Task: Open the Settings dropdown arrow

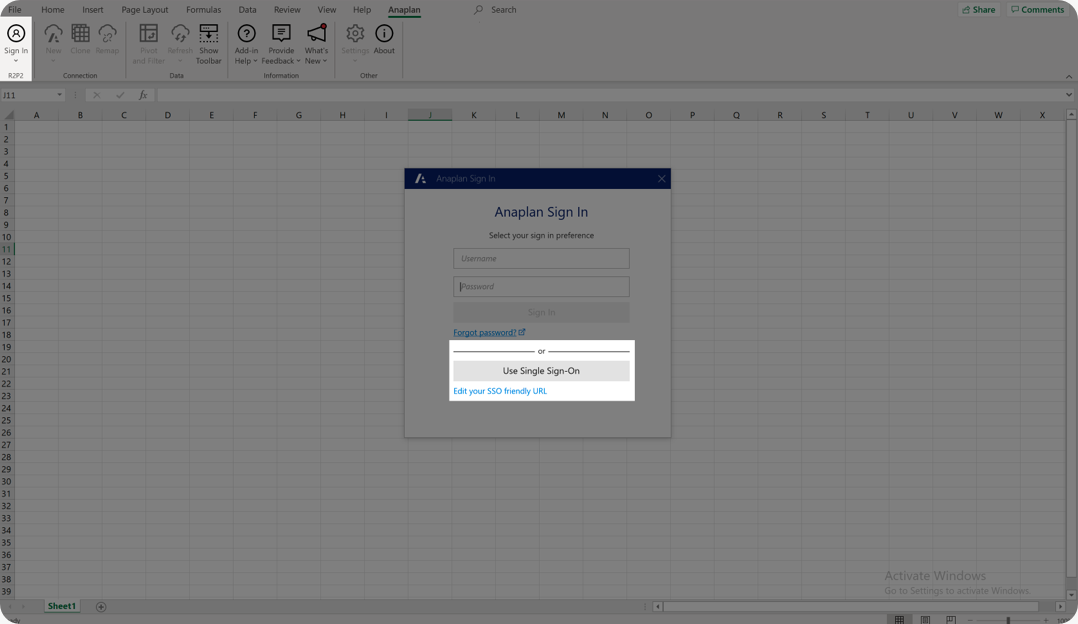Action: tap(355, 61)
